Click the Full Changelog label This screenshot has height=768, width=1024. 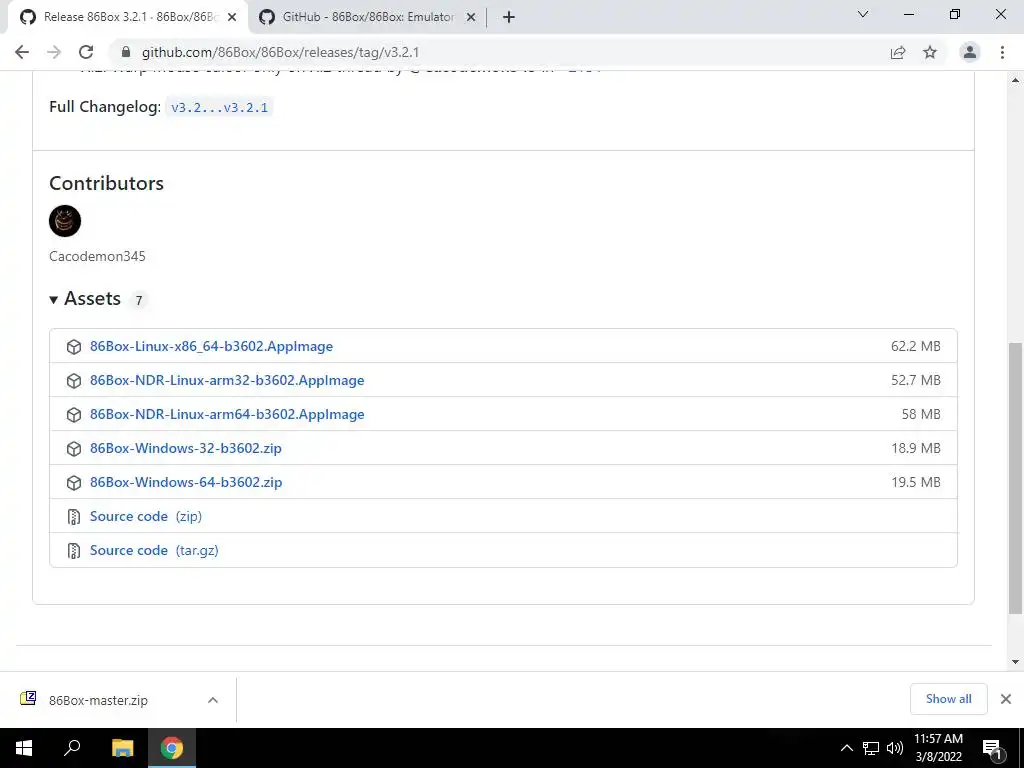click(104, 107)
